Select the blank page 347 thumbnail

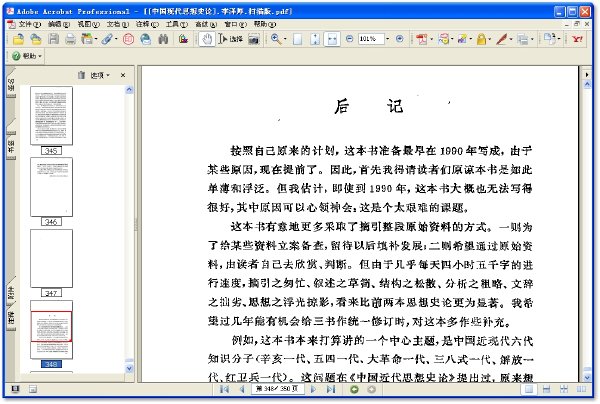point(51,258)
